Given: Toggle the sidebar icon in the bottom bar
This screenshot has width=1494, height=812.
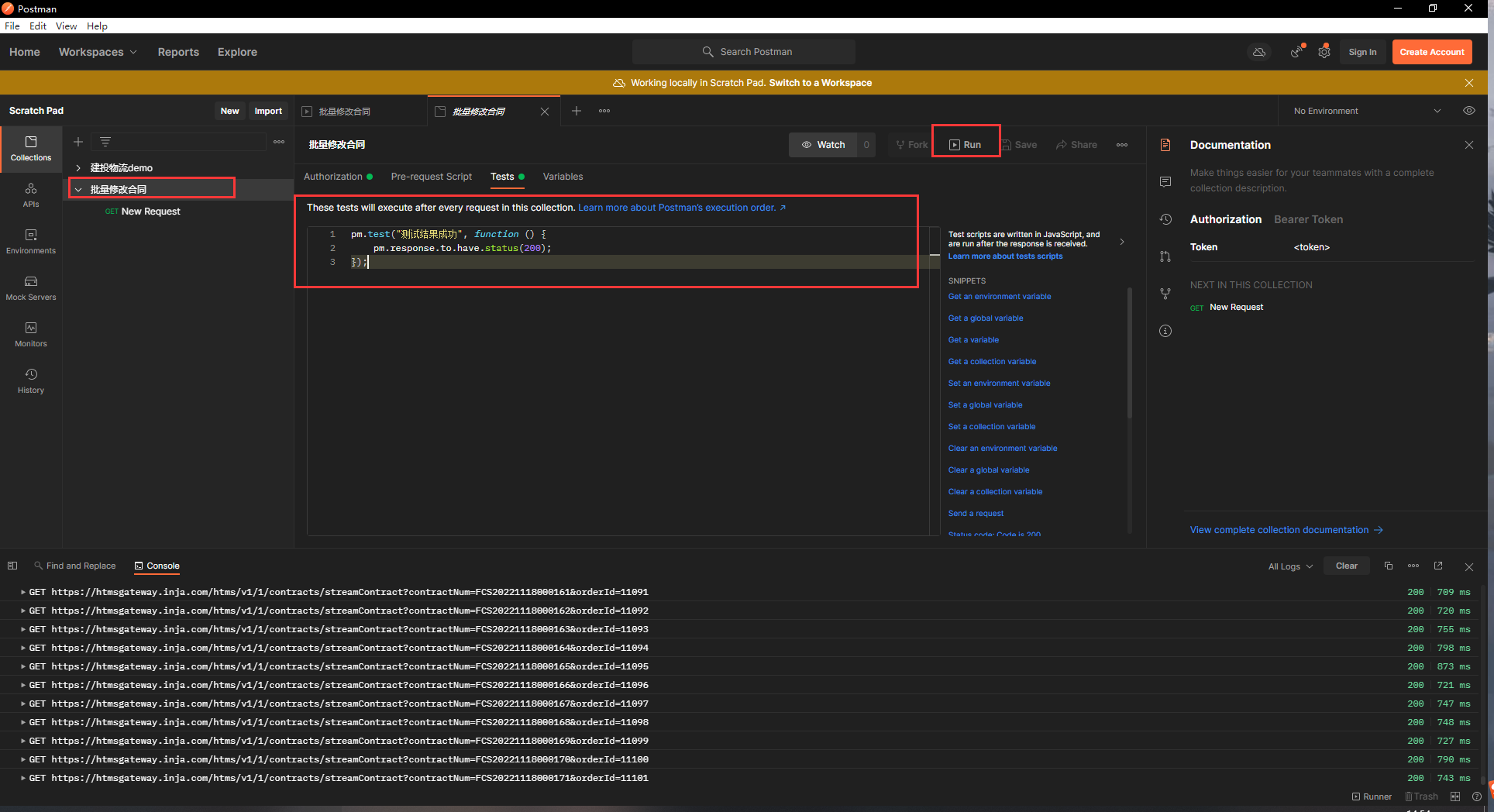Looking at the screenshot, I should click(x=12, y=566).
